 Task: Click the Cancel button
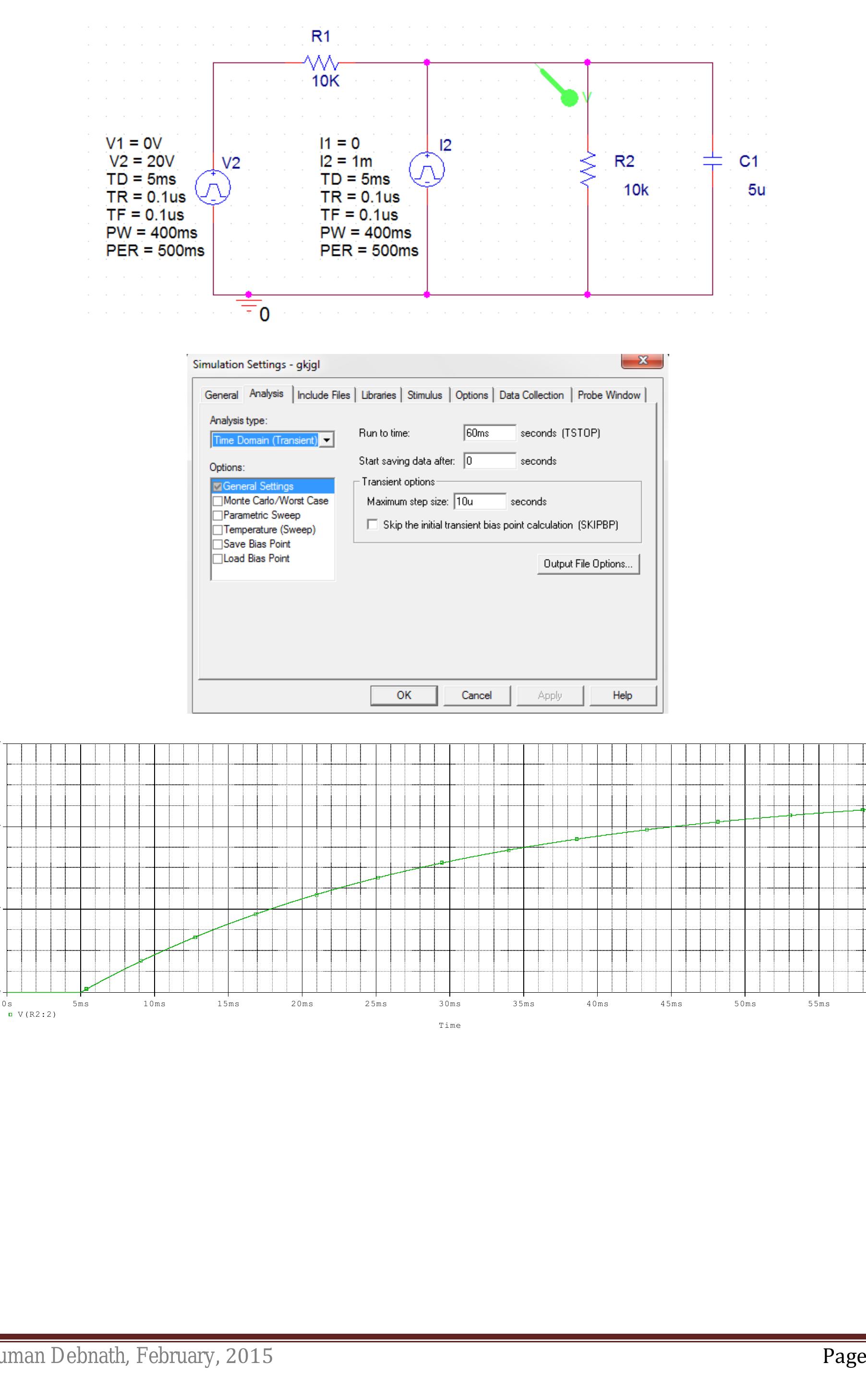point(477,695)
